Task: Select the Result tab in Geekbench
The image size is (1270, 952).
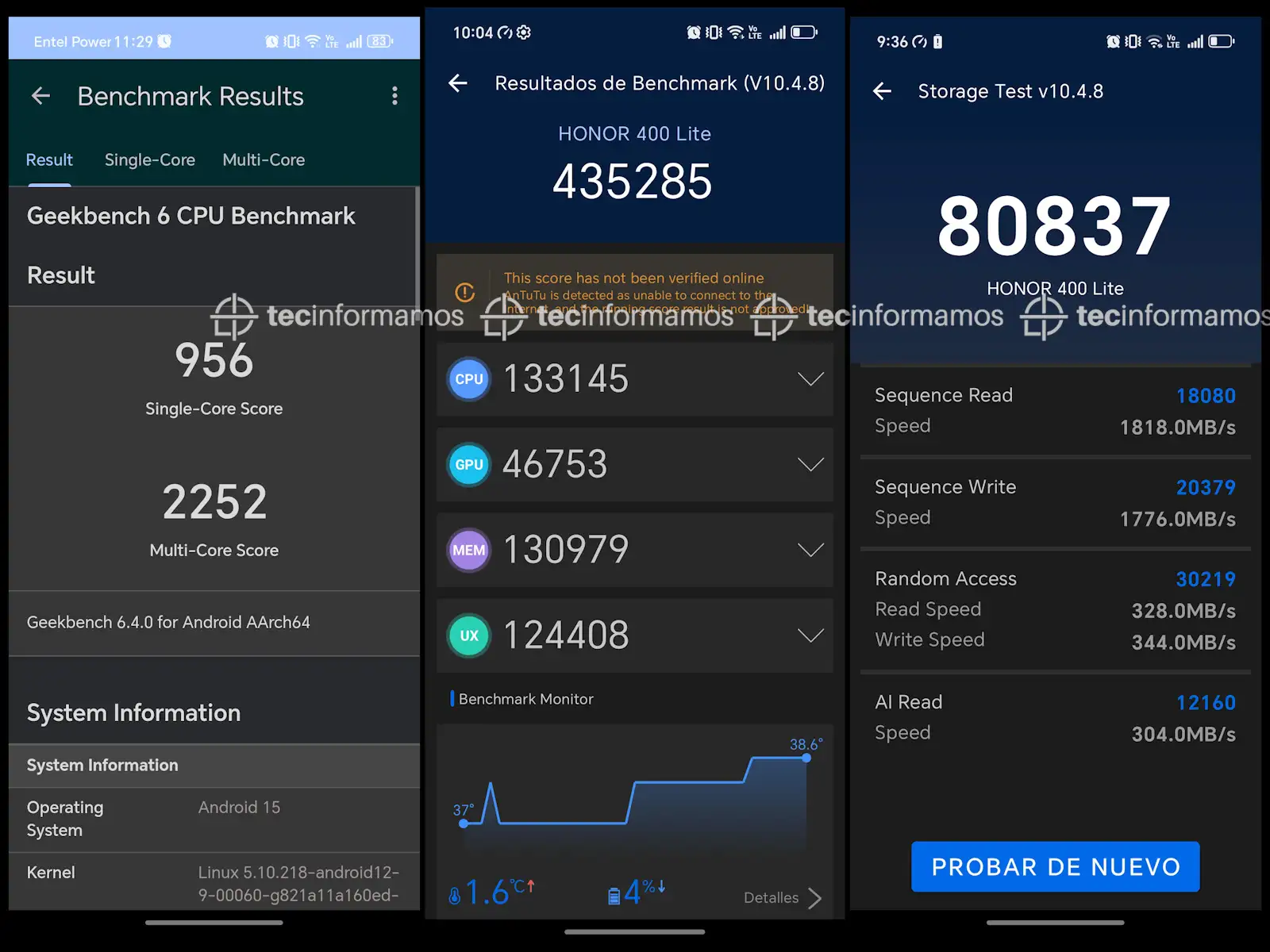Action: click(x=49, y=160)
